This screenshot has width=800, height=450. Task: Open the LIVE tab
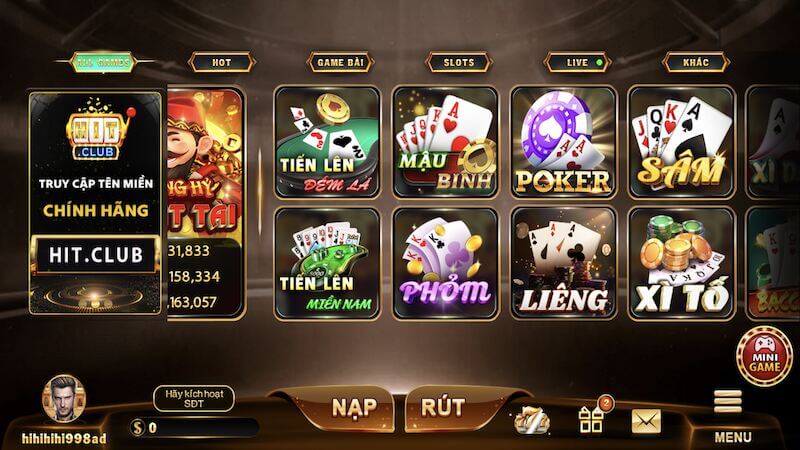click(x=577, y=63)
